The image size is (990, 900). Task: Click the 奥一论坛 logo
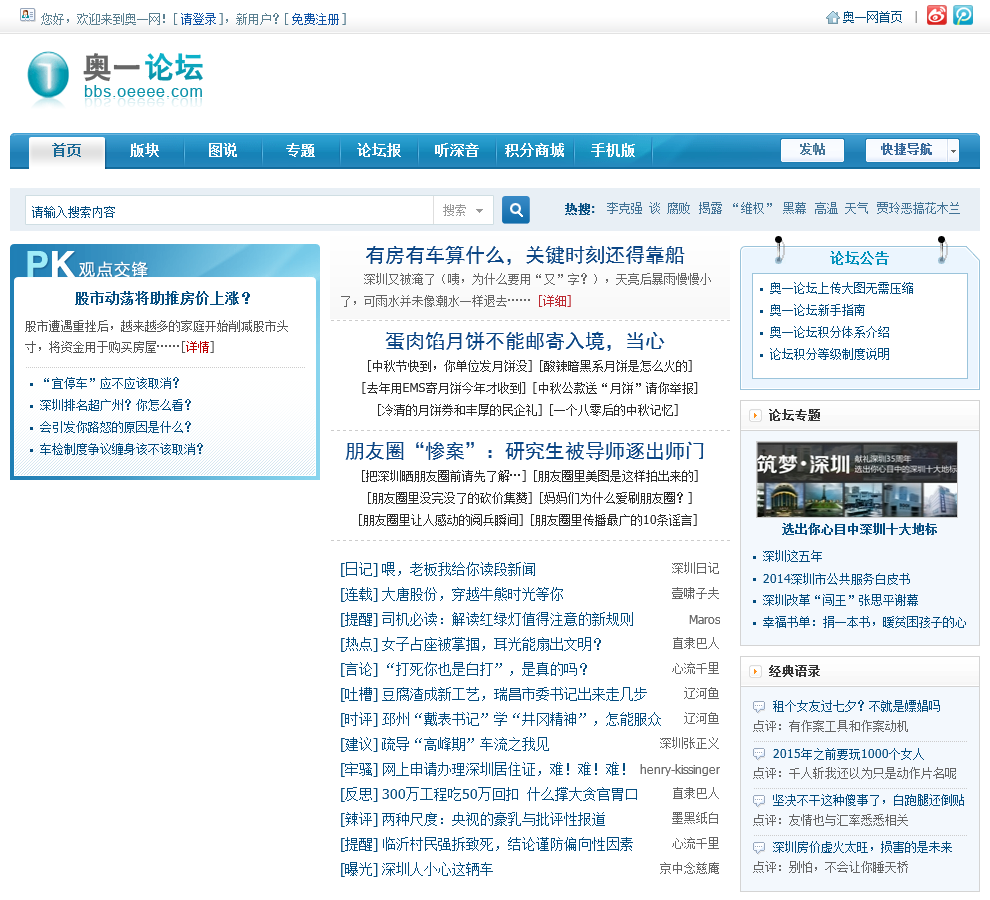pos(116,80)
